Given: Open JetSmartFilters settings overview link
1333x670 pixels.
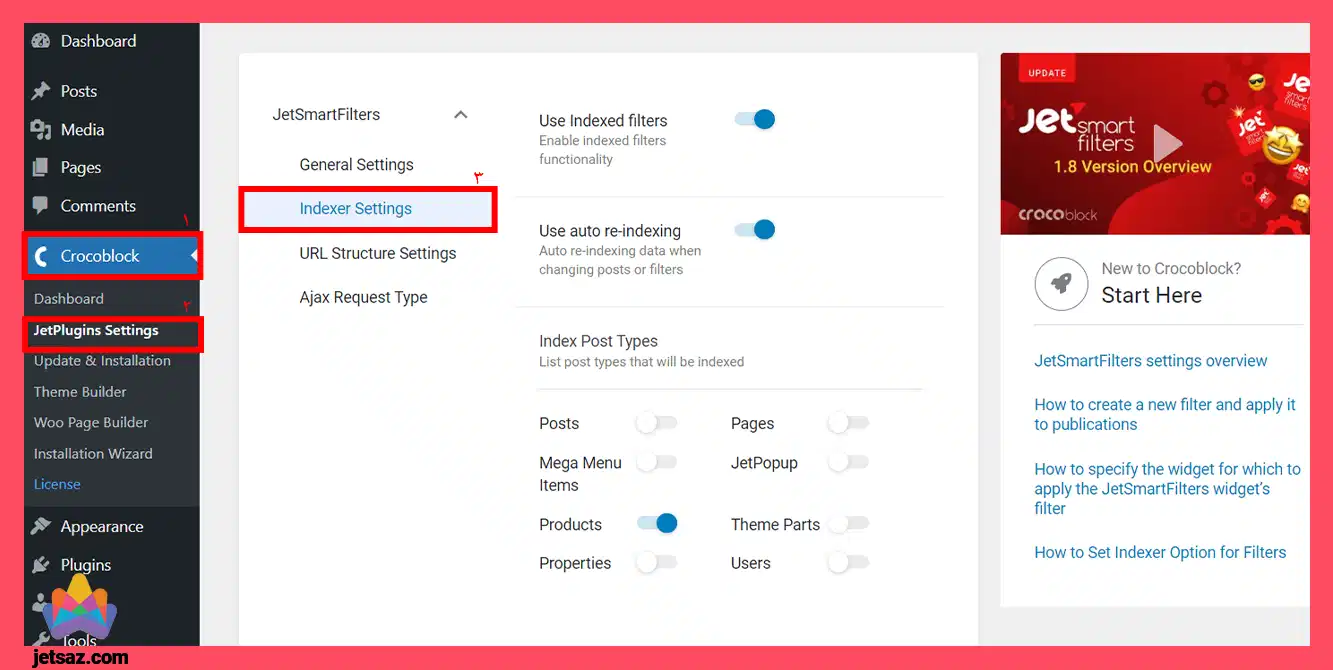Looking at the screenshot, I should tap(1151, 361).
